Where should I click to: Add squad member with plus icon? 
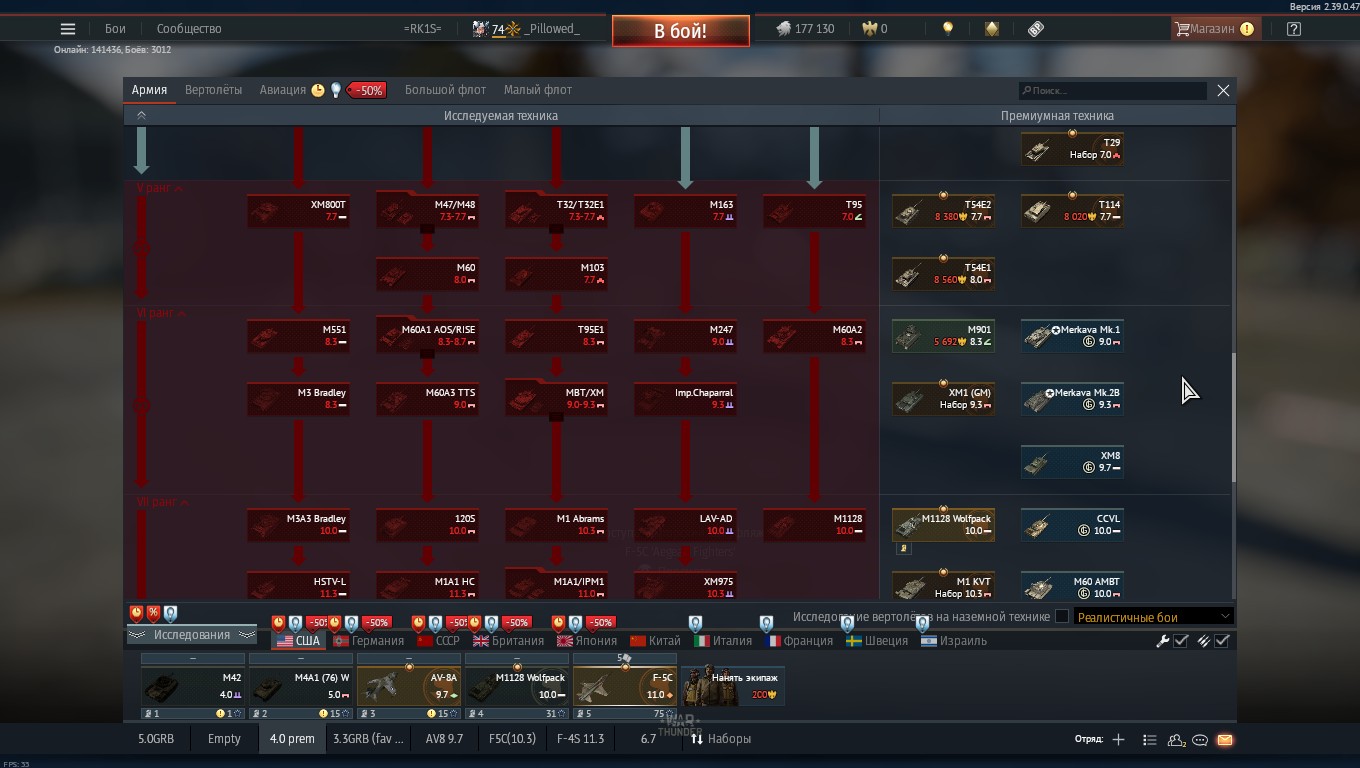coord(1118,739)
